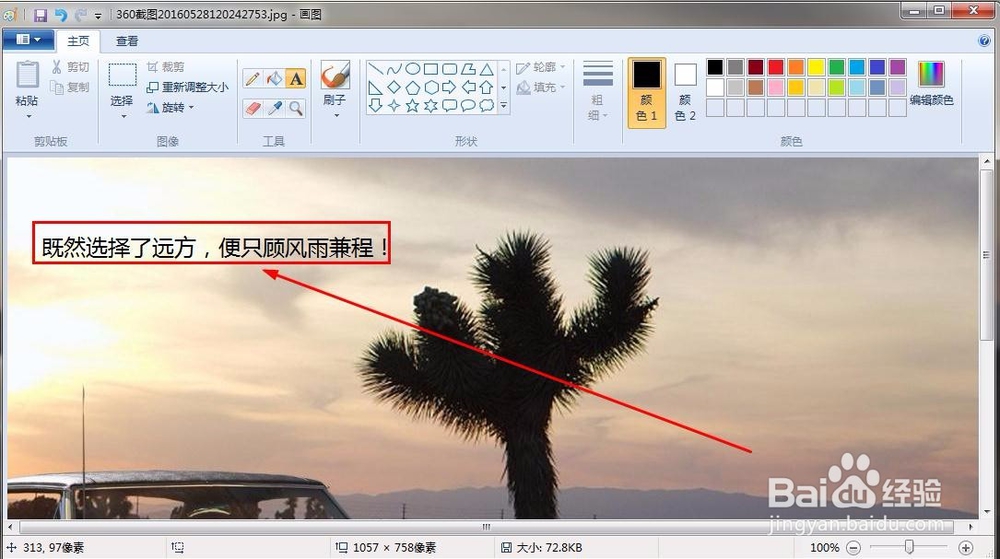Choose the Five-point star shape
The height and width of the screenshot is (559, 1000).
(x=413, y=106)
